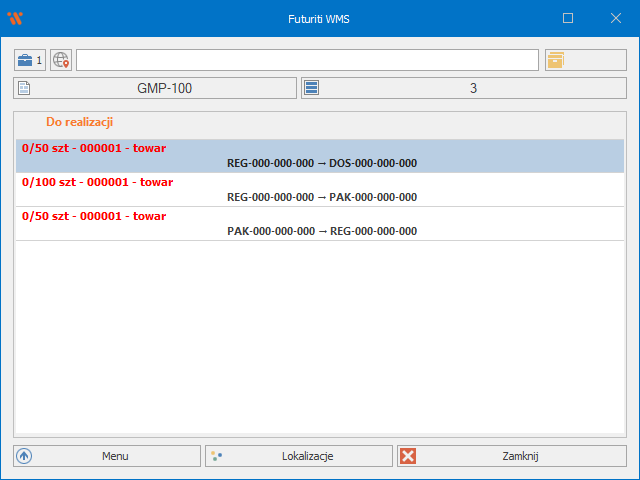The height and width of the screenshot is (480, 640).
Task: Select the 0/100 szt REG to PAK row
Action: coord(320,190)
